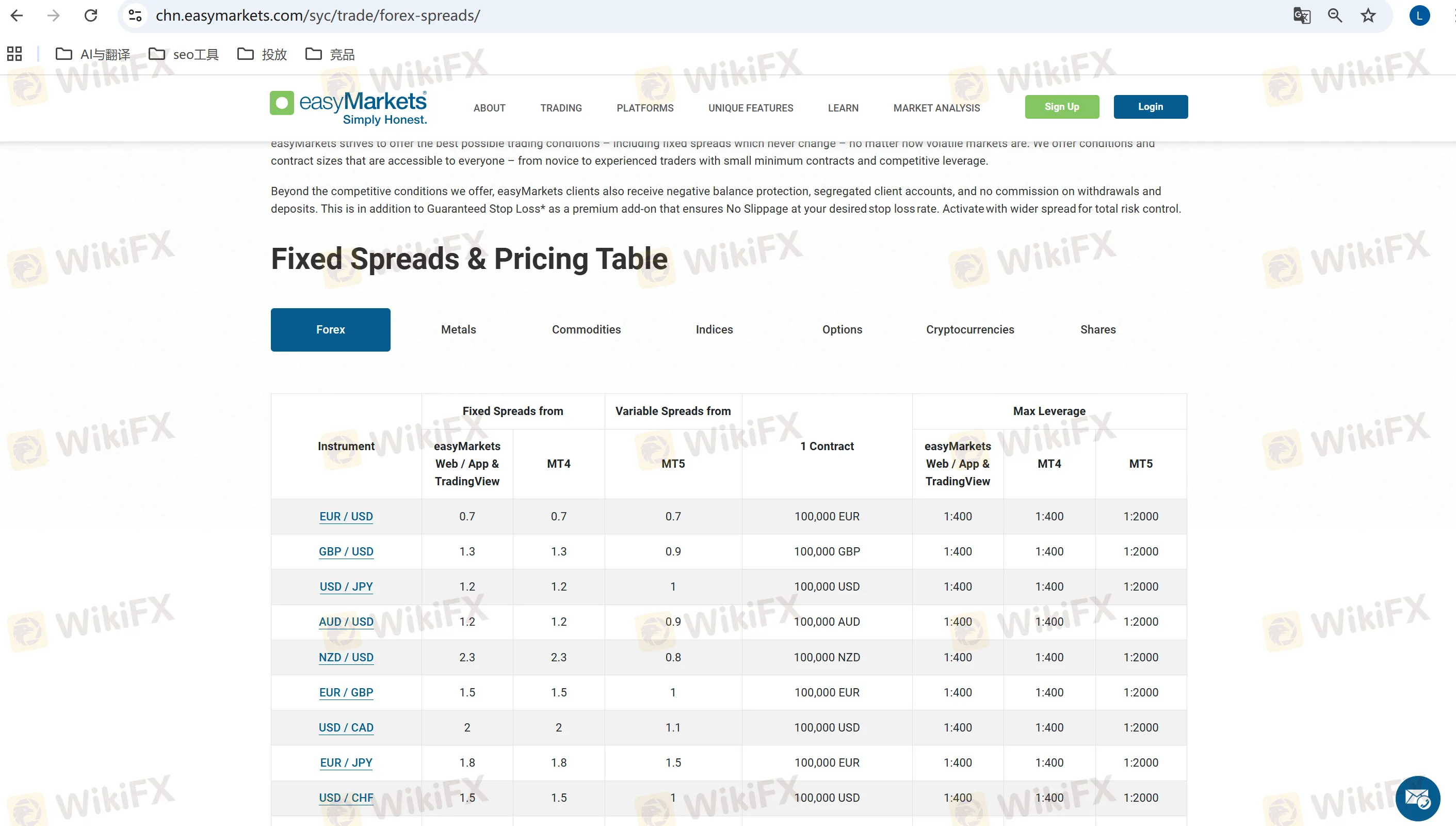1456x826 pixels.
Task: Open the live chat mail icon
Action: (x=1417, y=799)
